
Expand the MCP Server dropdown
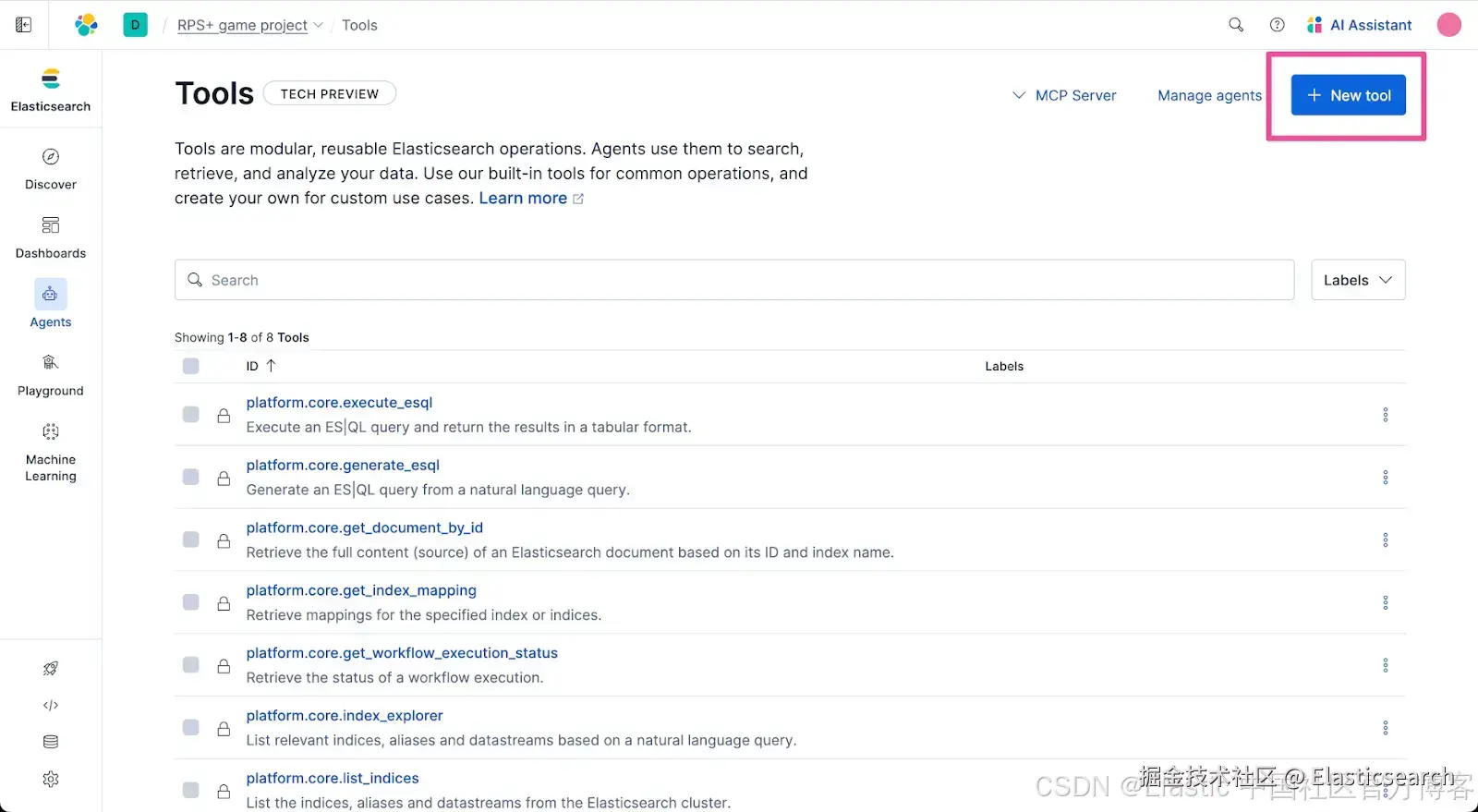pyautogui.click(x=1064, y=95)
